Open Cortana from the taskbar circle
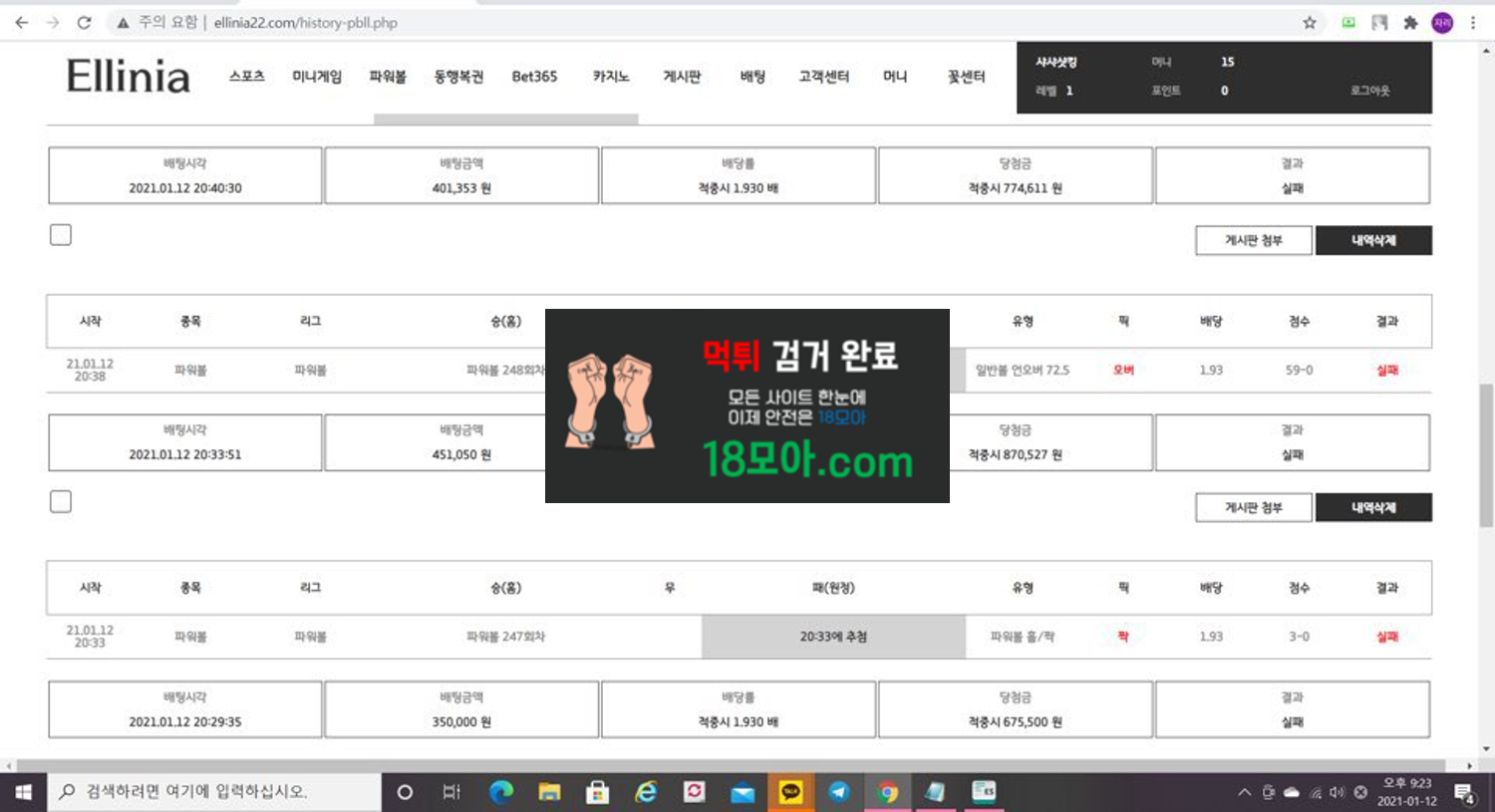 click(x=405, y=792)
